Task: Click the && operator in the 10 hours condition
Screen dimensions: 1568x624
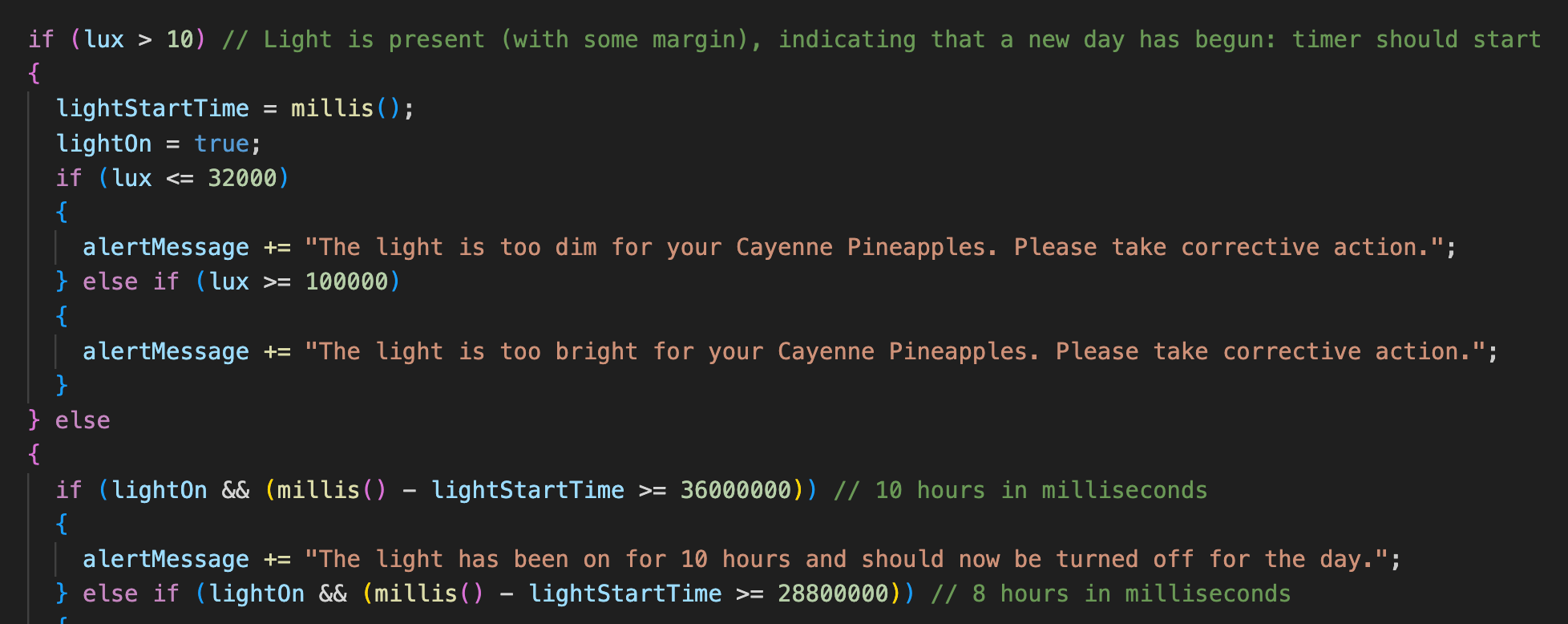Action: click(x=236, y=490)
